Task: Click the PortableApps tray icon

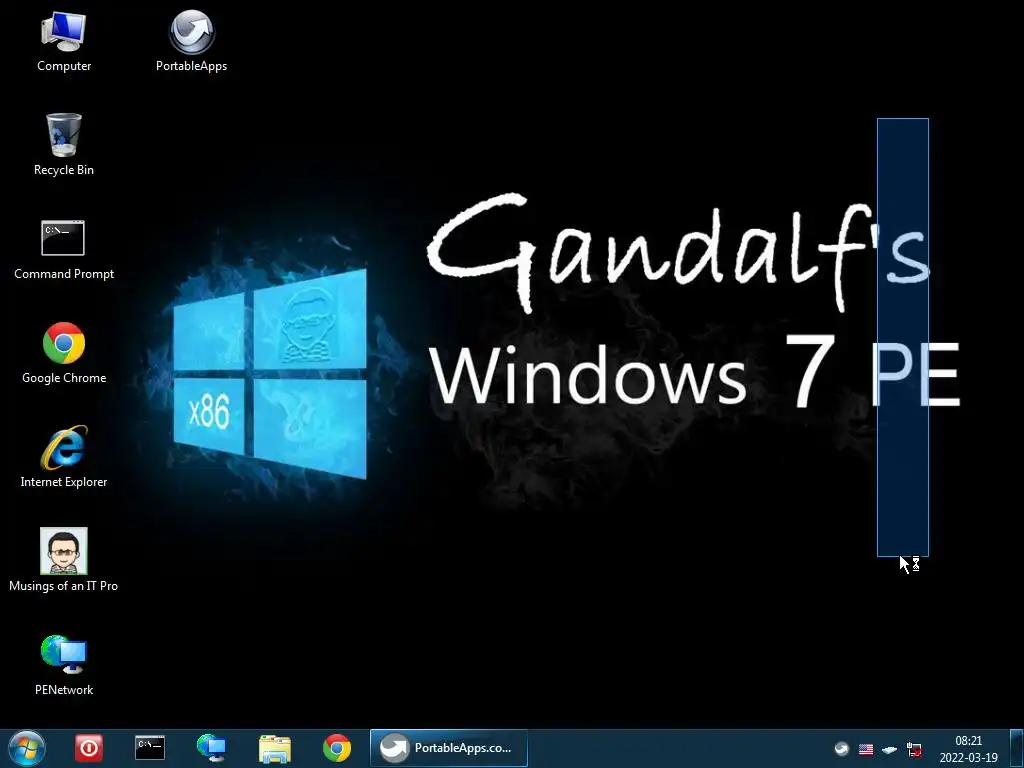Action: pos(842,748)
